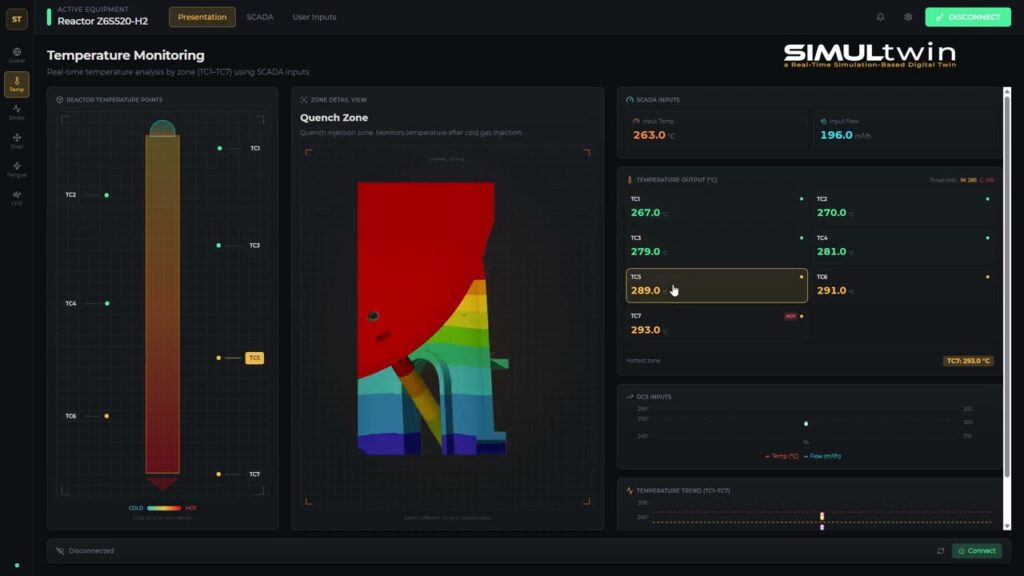Screen dimensions: 1024x576
Task: Click the Temperature Trend pulse icon
Action: tap(630, 490)
